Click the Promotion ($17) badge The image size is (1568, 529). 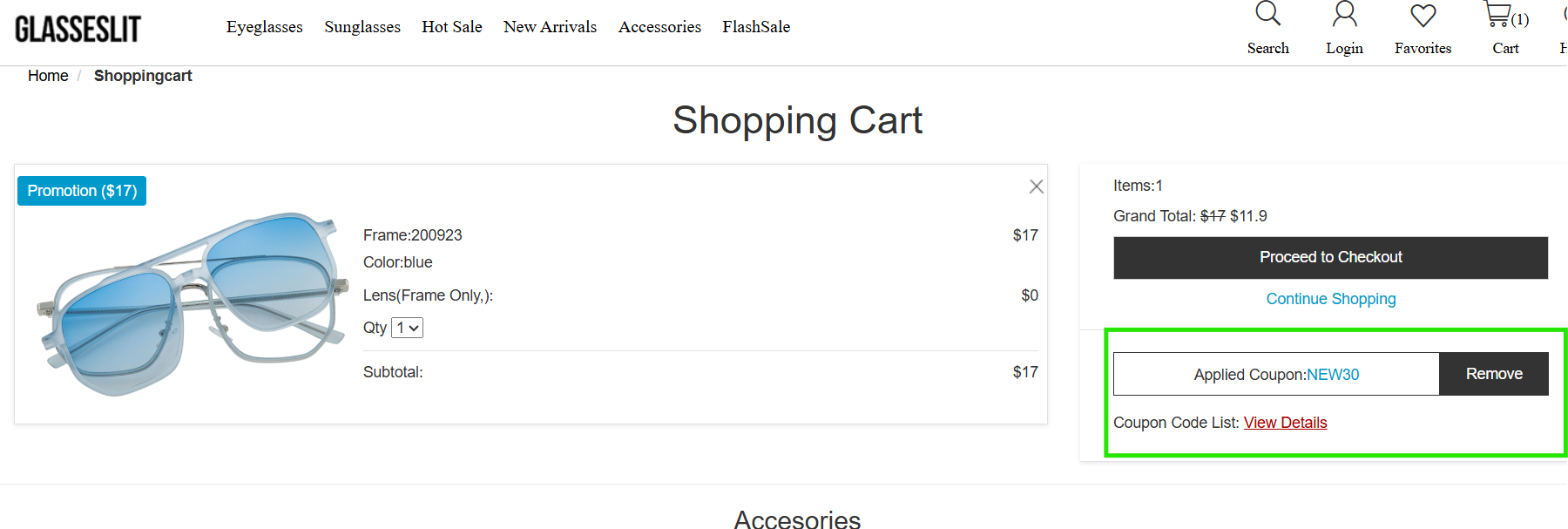[x=81, y=190]
